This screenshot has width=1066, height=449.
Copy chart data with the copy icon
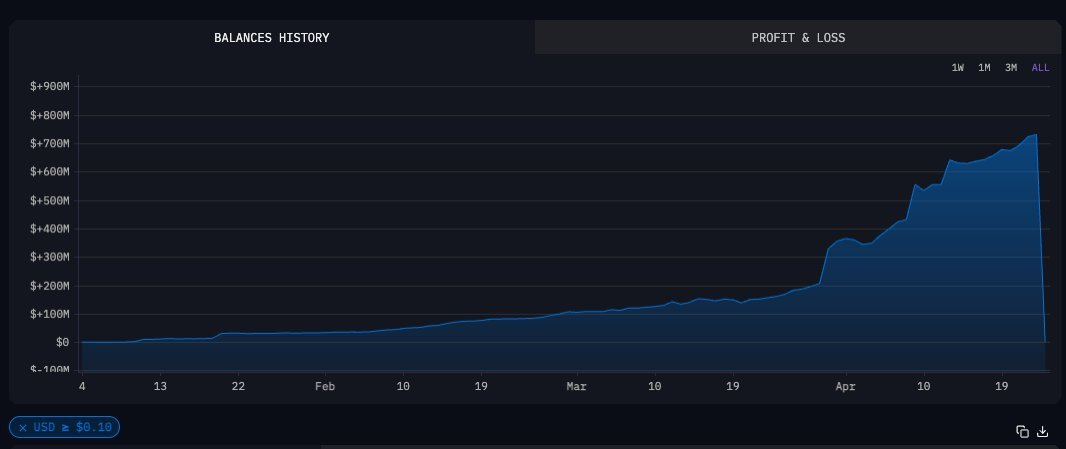click(x=1022, y=431)
